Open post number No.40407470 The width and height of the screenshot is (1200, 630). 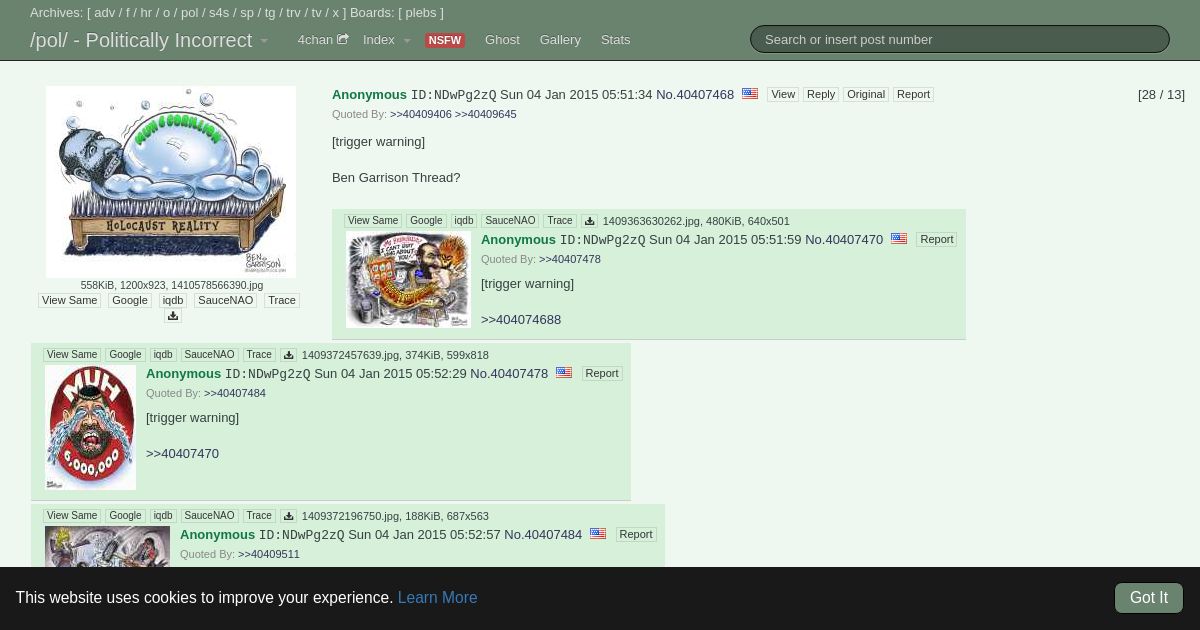pos(844,239)
